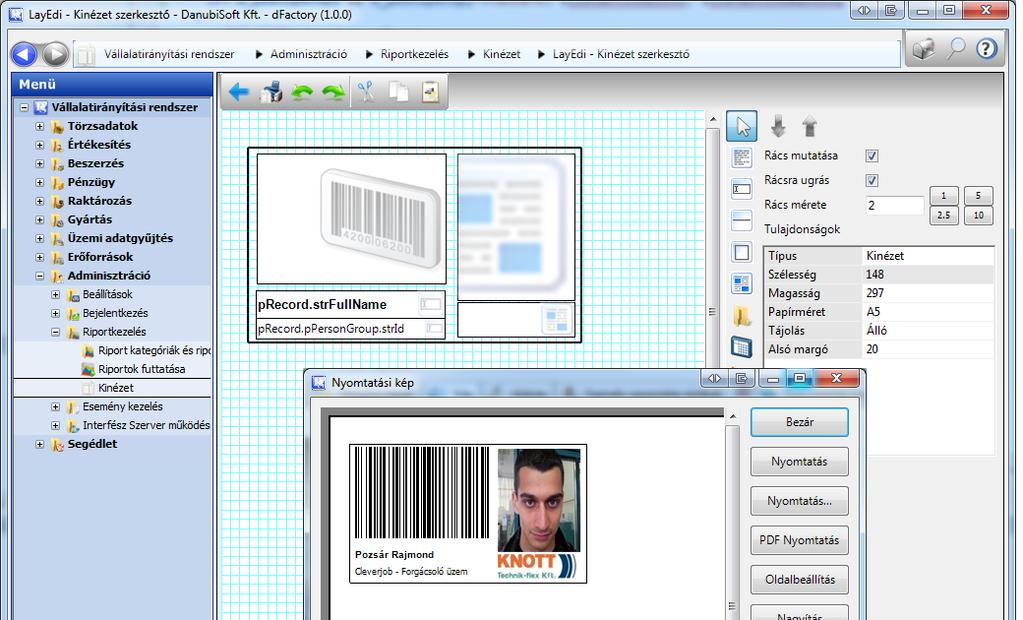Cut the selection with the scissors icon
Image resolution: width=1023 pixels, height=620 pixels.
[x=367, y=92]
